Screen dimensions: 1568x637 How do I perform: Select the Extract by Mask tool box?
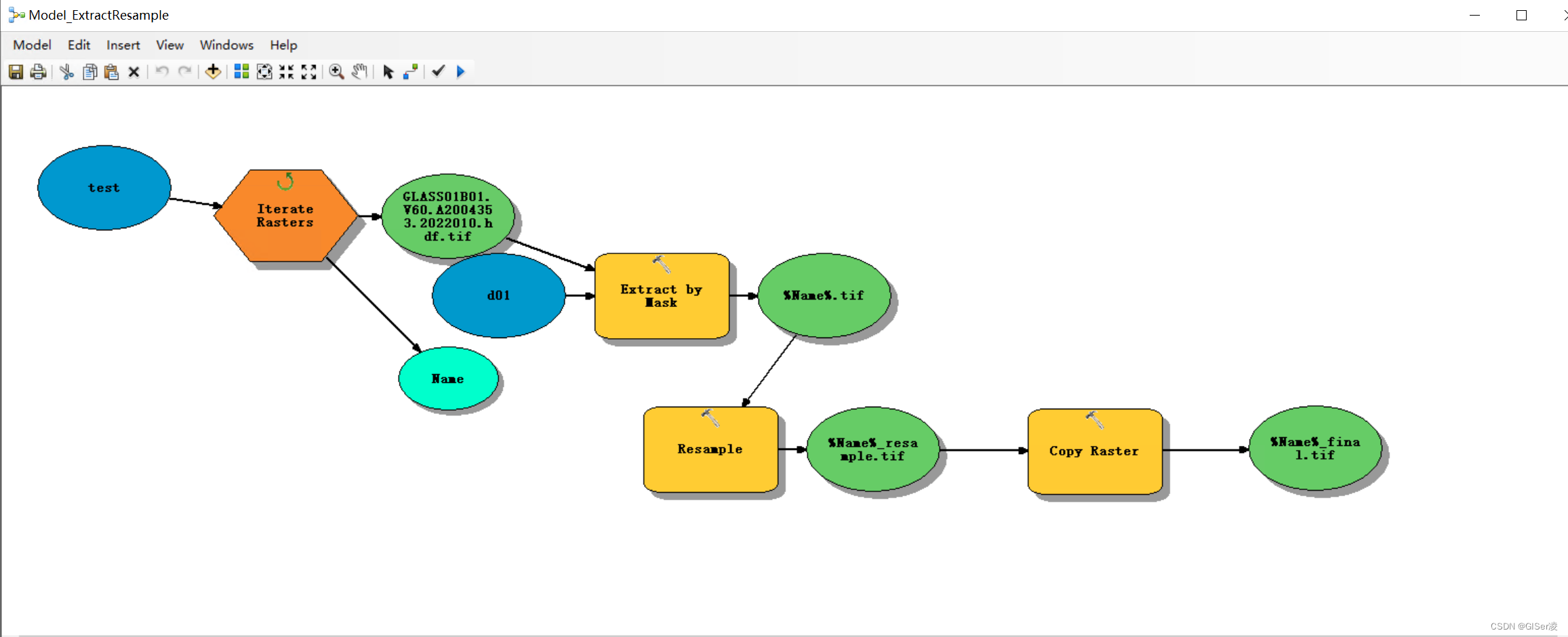(662, 296)
